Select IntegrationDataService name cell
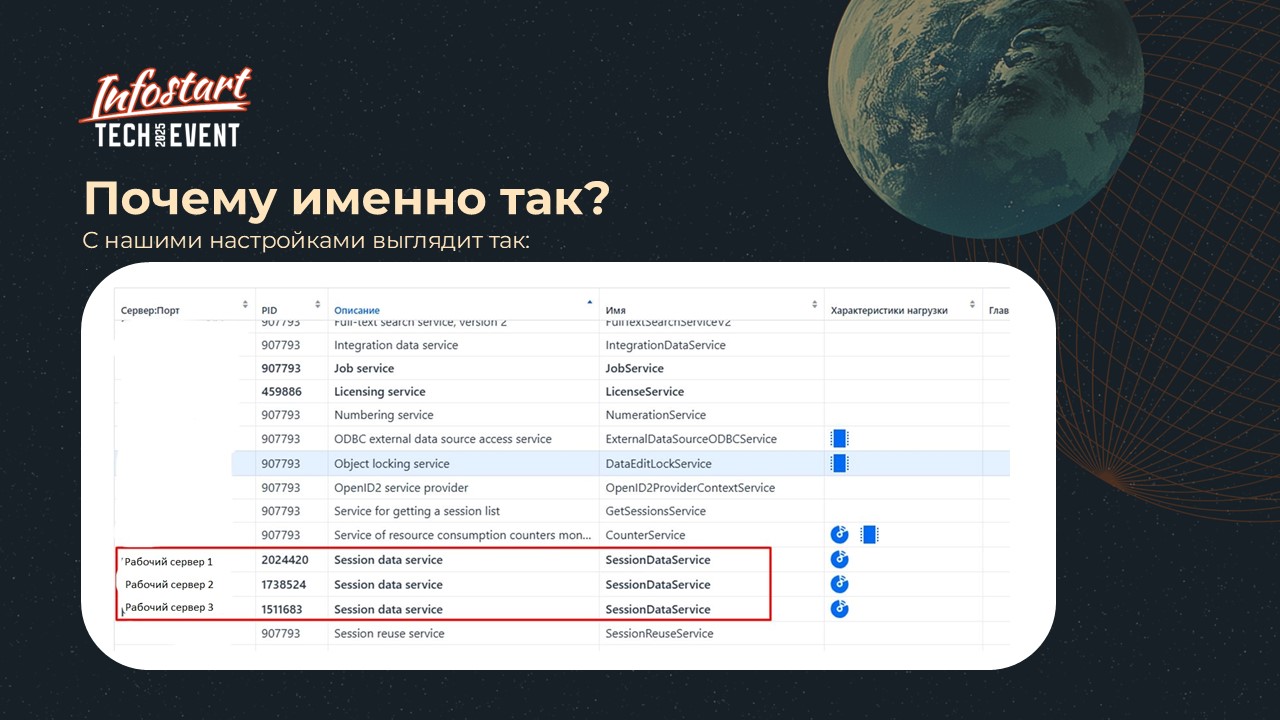 point(665,345)
